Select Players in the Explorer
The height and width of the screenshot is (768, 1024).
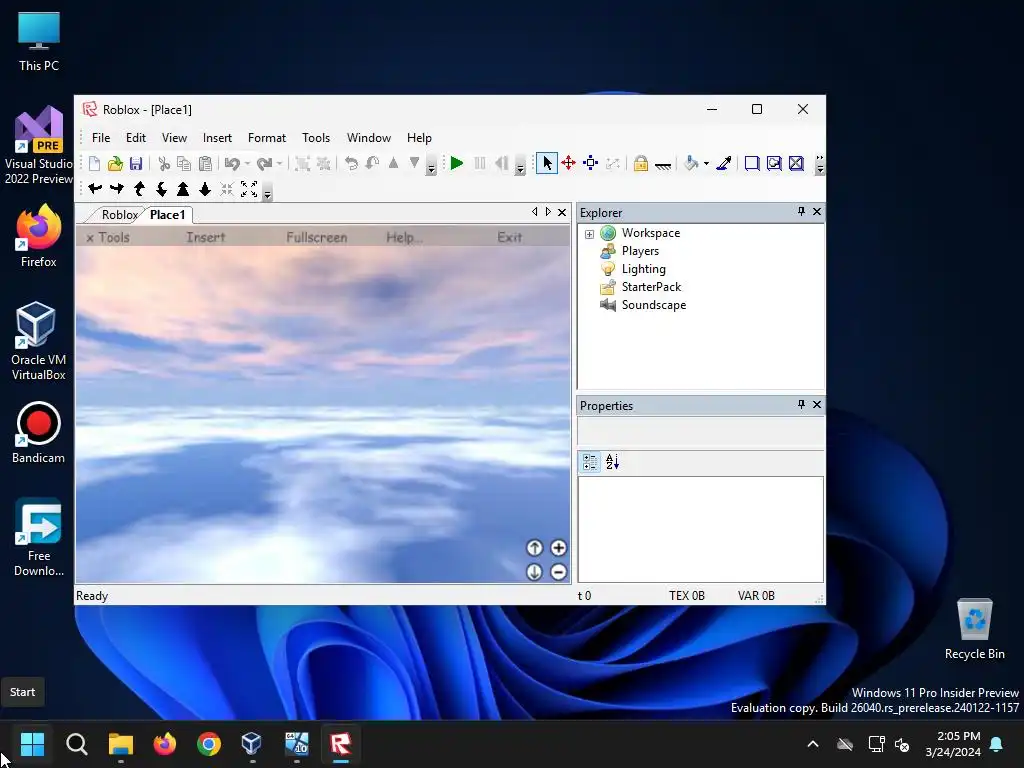point(640,251)
